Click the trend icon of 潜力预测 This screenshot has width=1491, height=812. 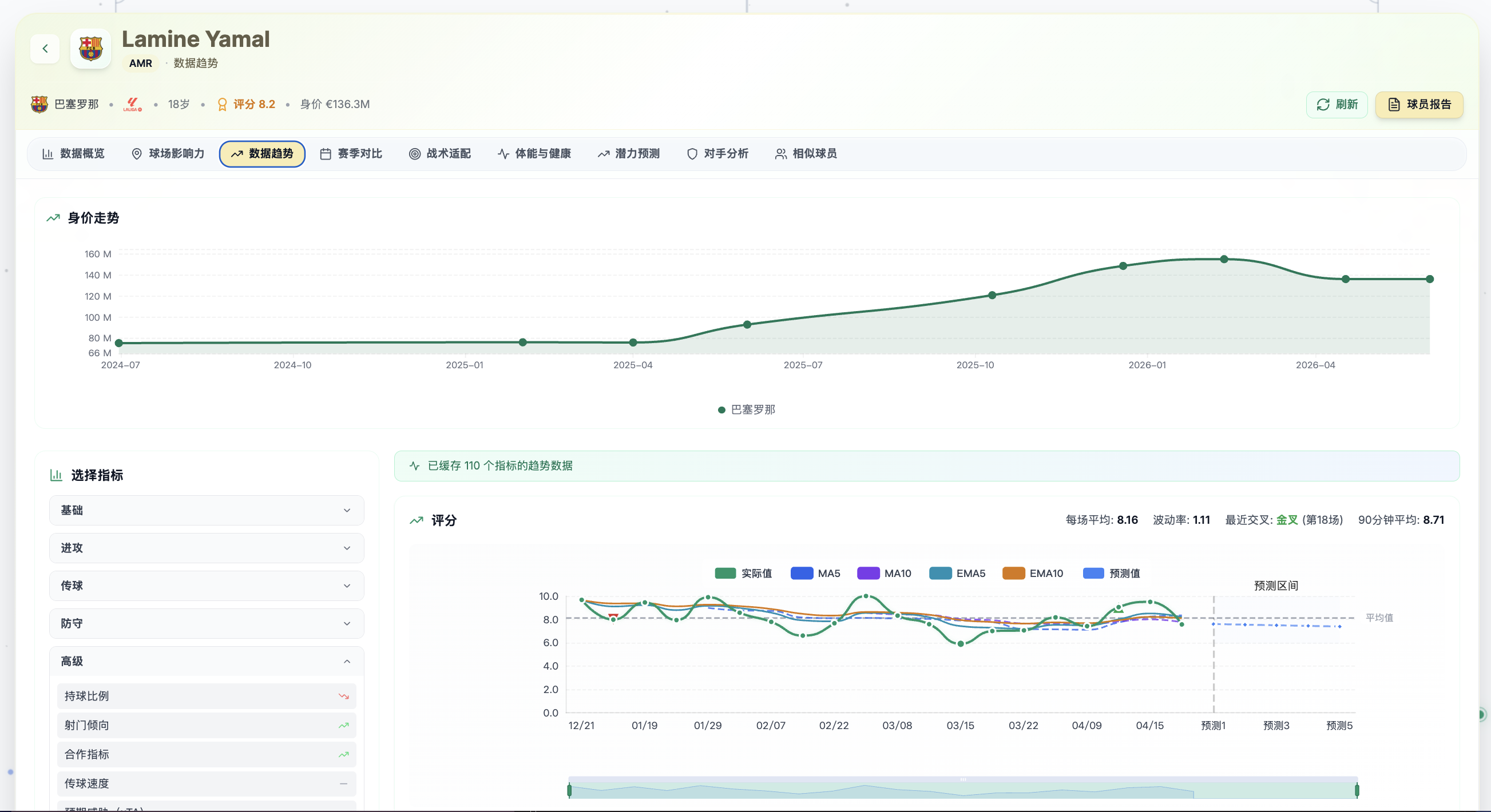pyautogui.click(x=603, y=154)
